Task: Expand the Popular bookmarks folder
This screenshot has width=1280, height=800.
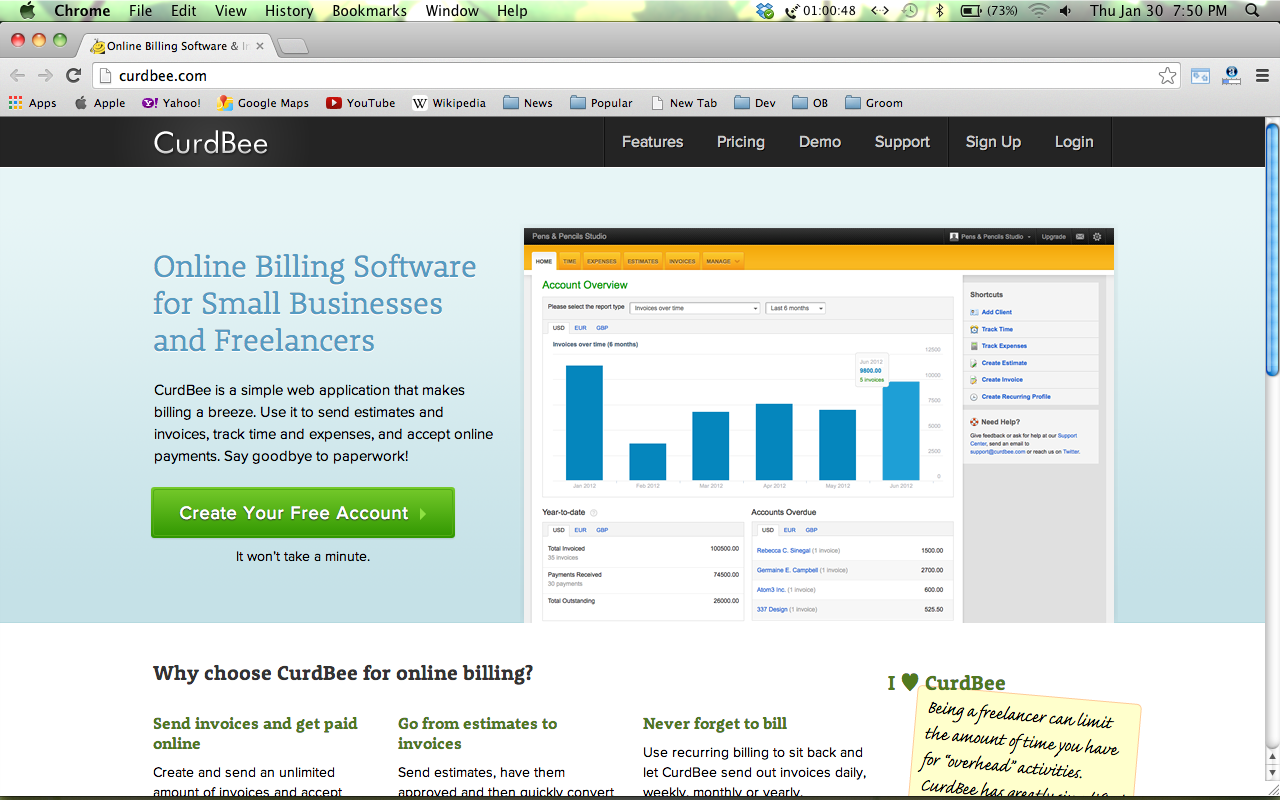Action: click(x=601, y=103)
